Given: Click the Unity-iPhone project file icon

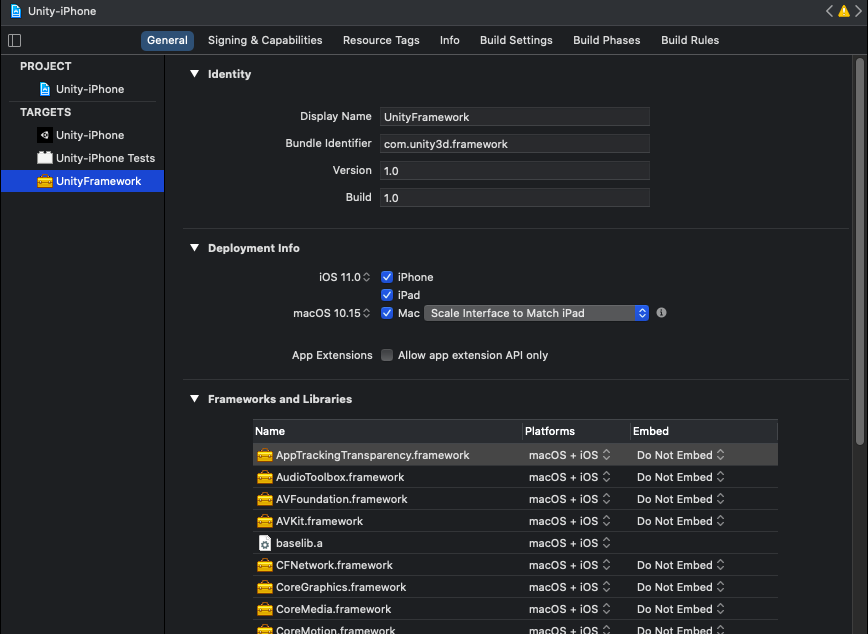Looking at the screenshot, I should tap(45, 89).
